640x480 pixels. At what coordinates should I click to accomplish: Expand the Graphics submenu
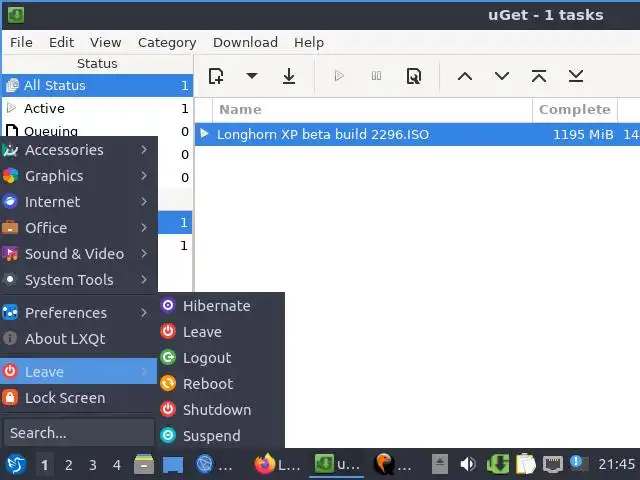pyautogui.click(x=78, y=176)
